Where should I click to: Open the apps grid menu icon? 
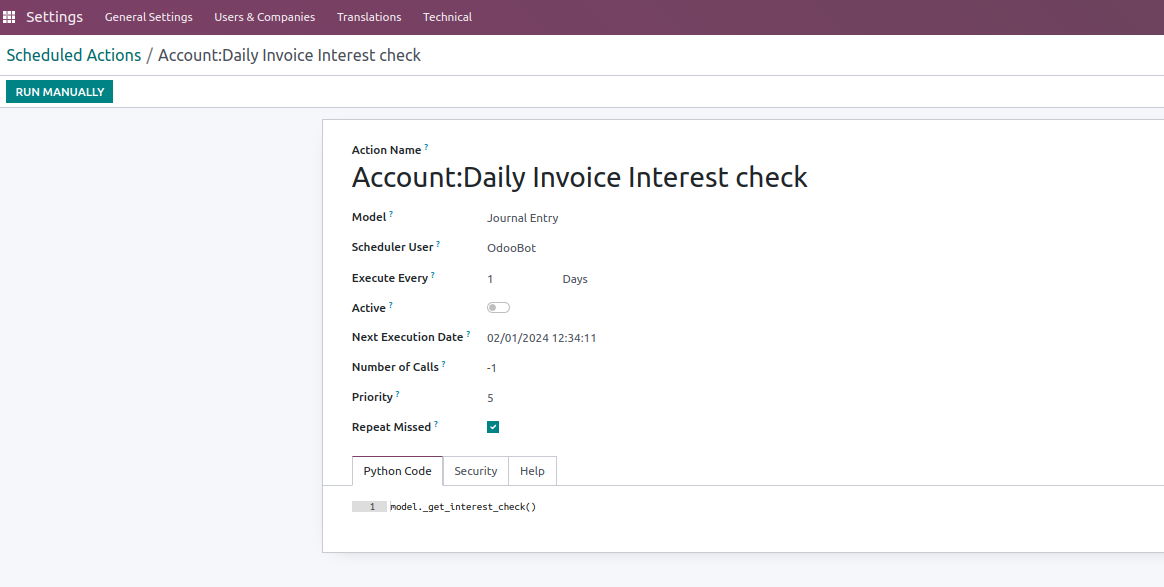(x=9, y=16)
